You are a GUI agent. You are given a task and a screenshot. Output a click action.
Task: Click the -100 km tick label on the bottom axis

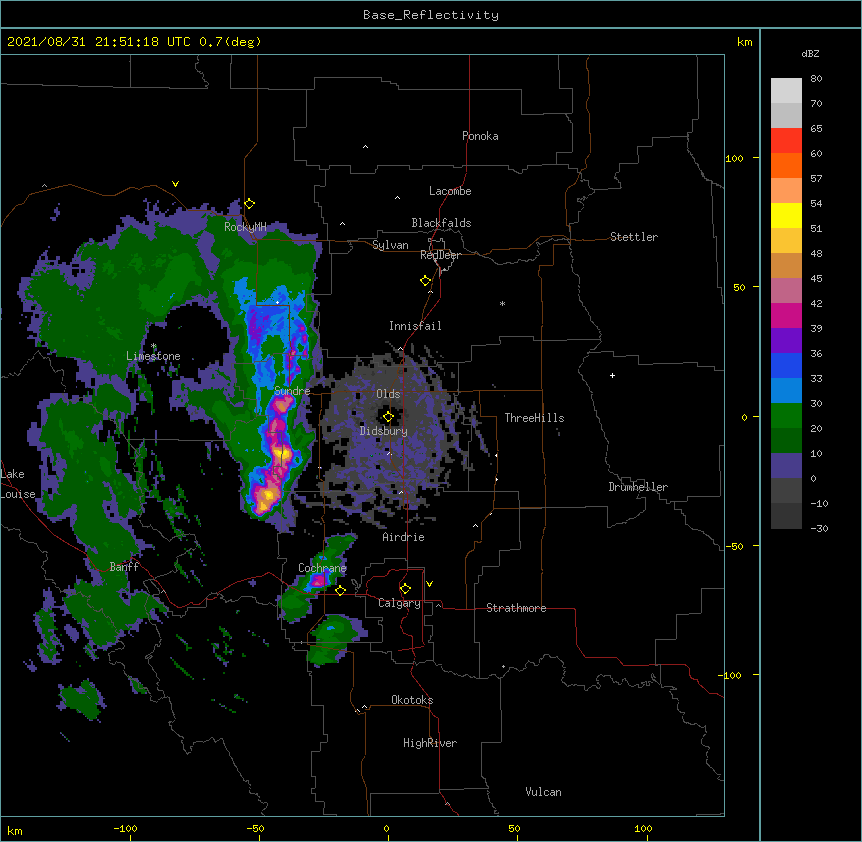125,828
